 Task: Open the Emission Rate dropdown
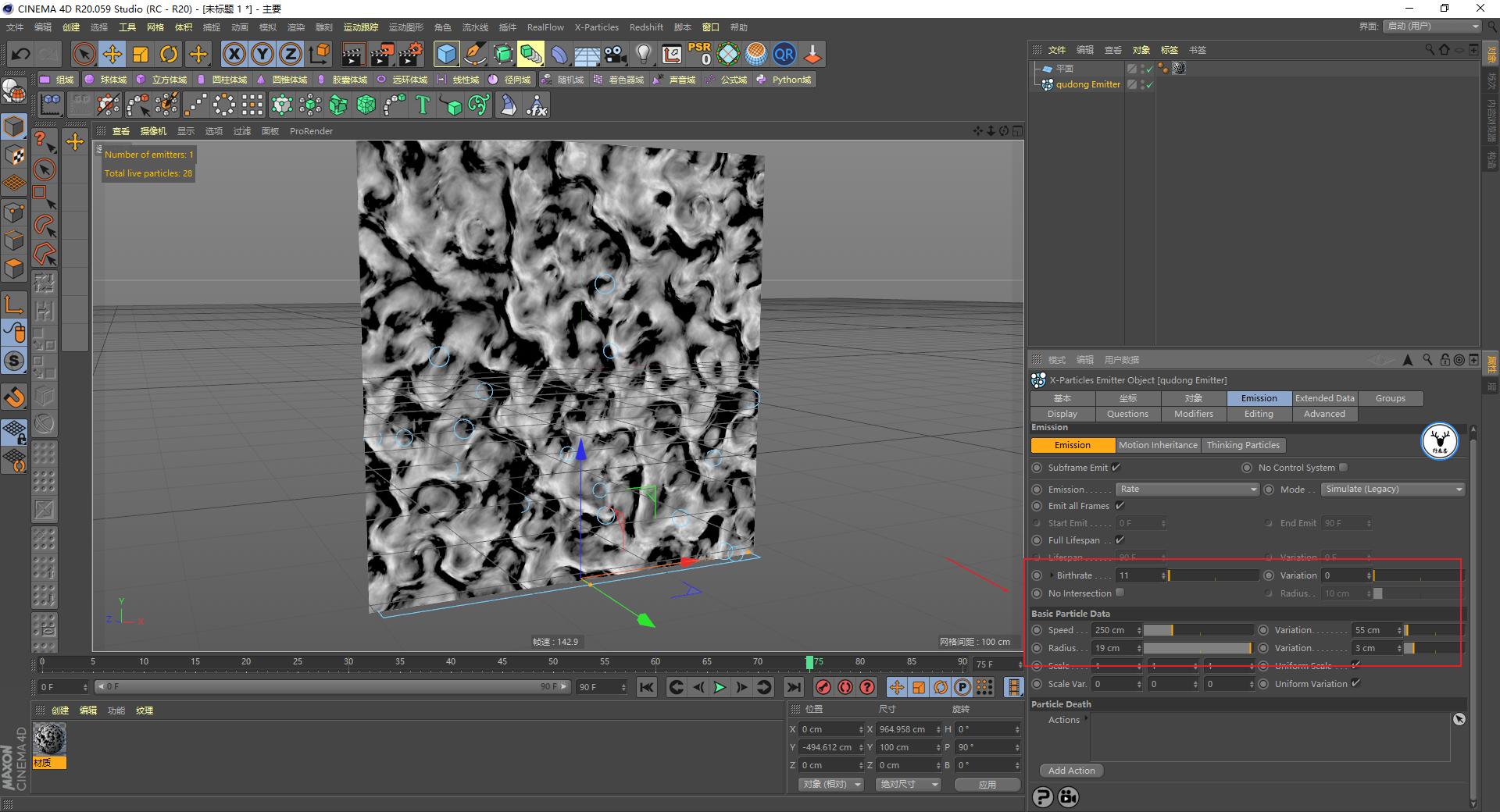(1186, 489)
